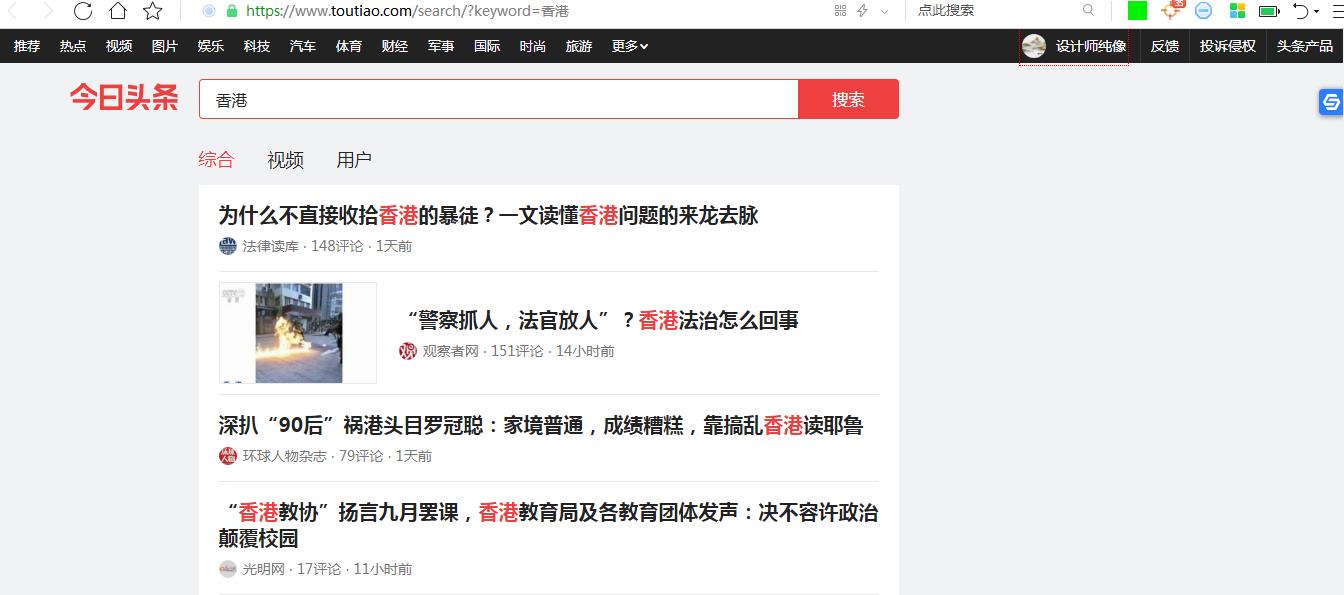Image resolution: width=1344 pixels, height=595 pixels.
Task: Open article 香港教协扬言九月罢课
Action: coord(548,525)
